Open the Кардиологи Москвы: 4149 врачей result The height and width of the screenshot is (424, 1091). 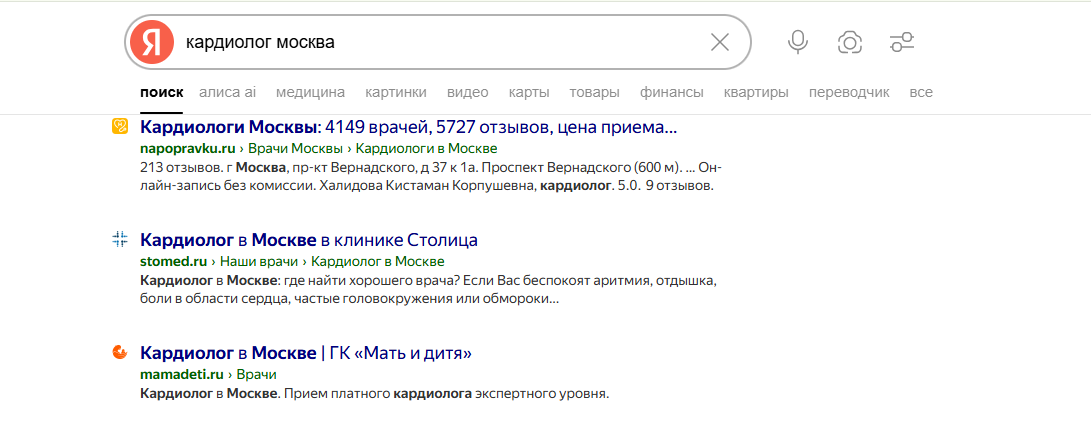[x=408, y=127]
